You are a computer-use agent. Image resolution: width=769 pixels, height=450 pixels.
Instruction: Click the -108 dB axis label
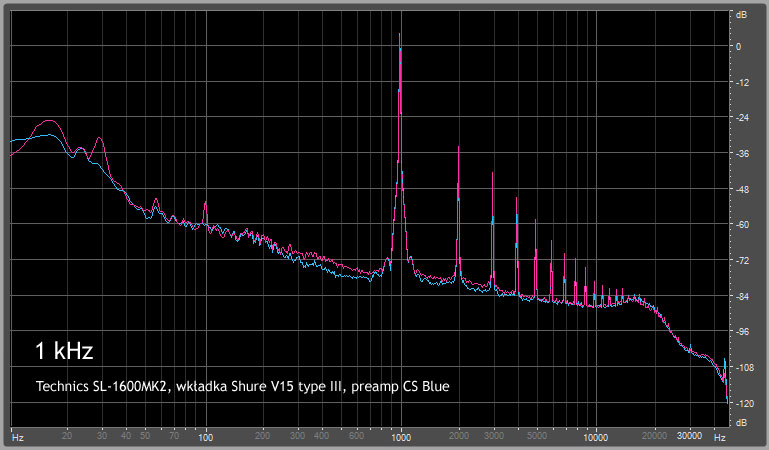coord(743,367)
